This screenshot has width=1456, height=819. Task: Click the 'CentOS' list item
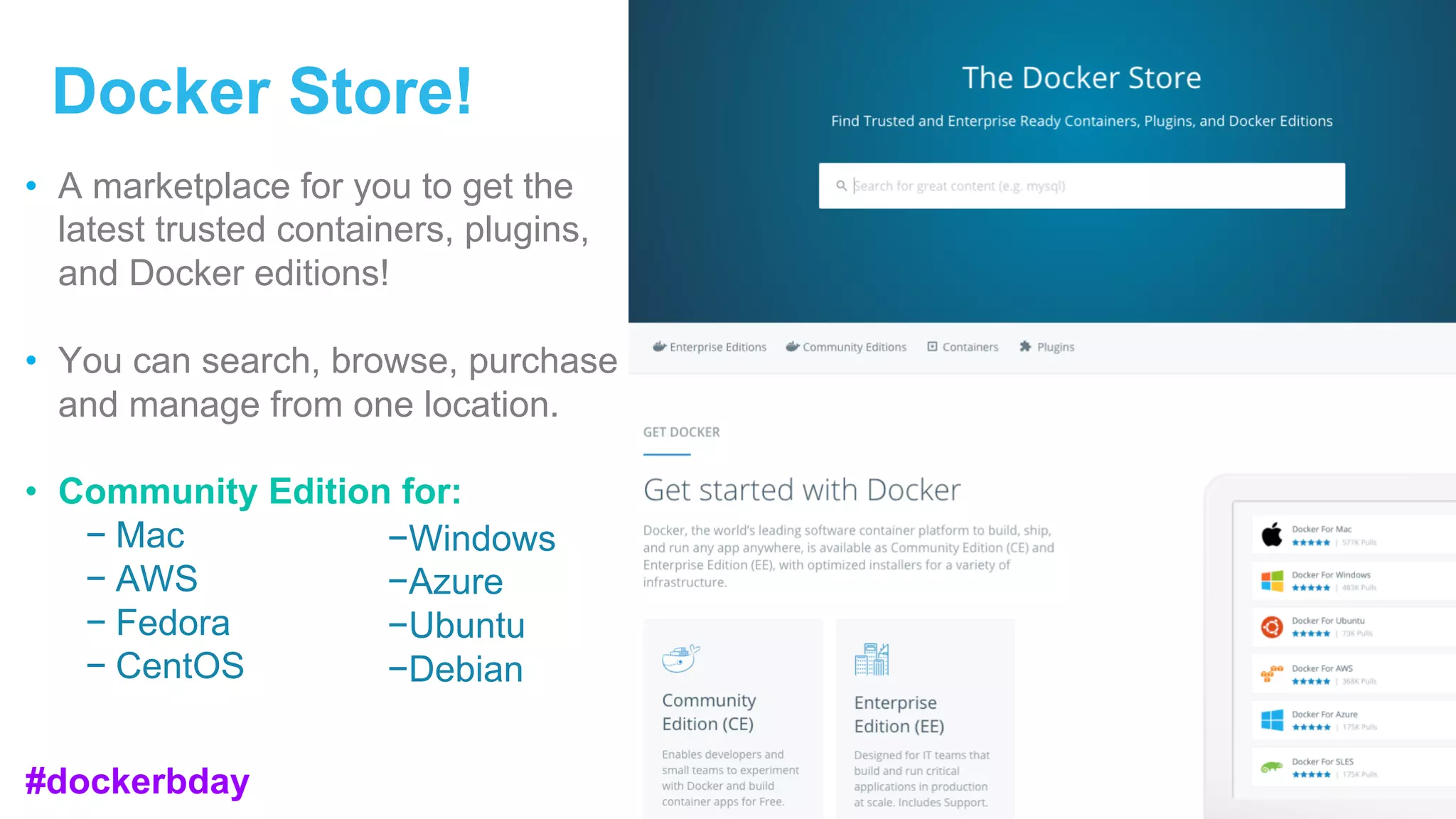[180, 666]
